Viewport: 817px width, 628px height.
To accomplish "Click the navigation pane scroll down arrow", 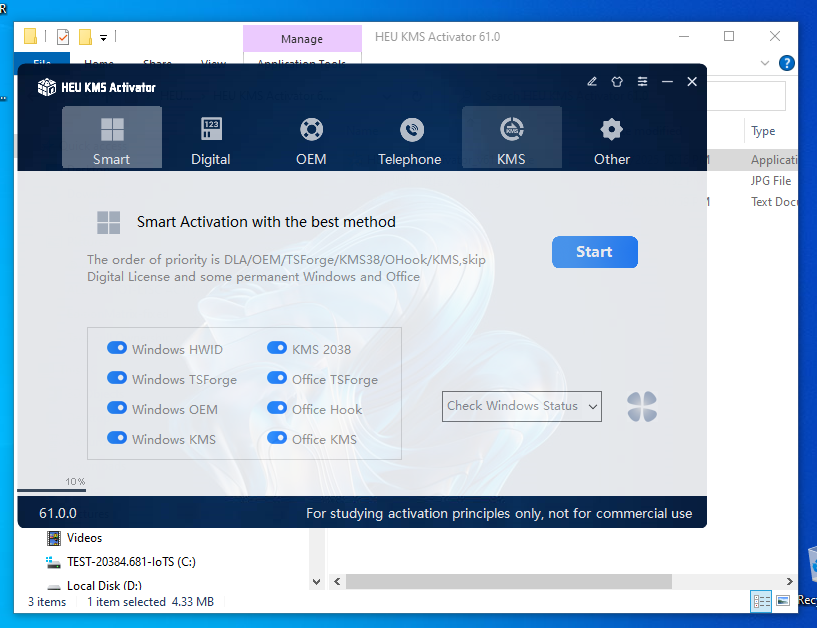I will [x=316, y=582].
